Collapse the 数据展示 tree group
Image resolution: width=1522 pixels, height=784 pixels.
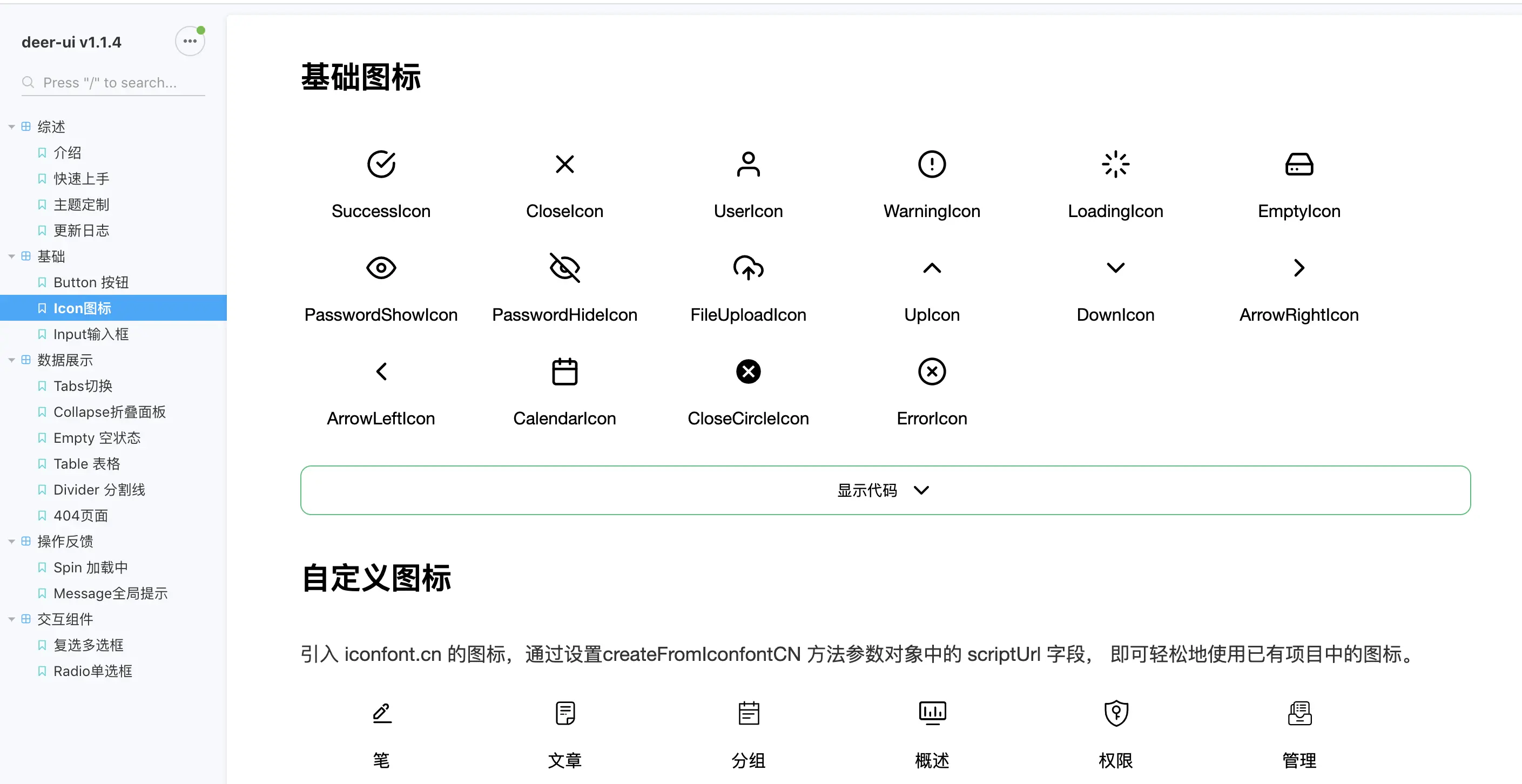tap(12, 360)
